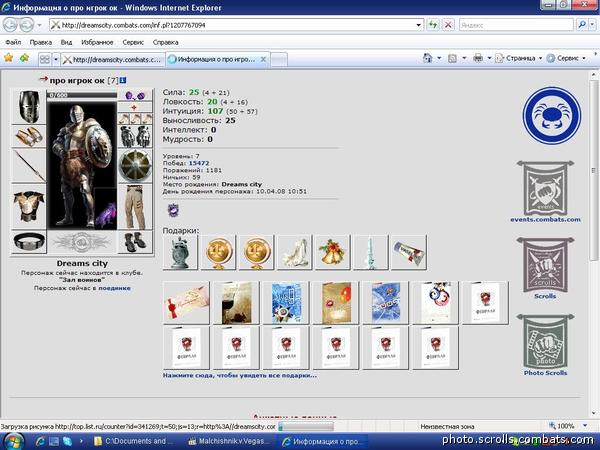
Task: Open the Справка menu
Action: pos(166,42)
